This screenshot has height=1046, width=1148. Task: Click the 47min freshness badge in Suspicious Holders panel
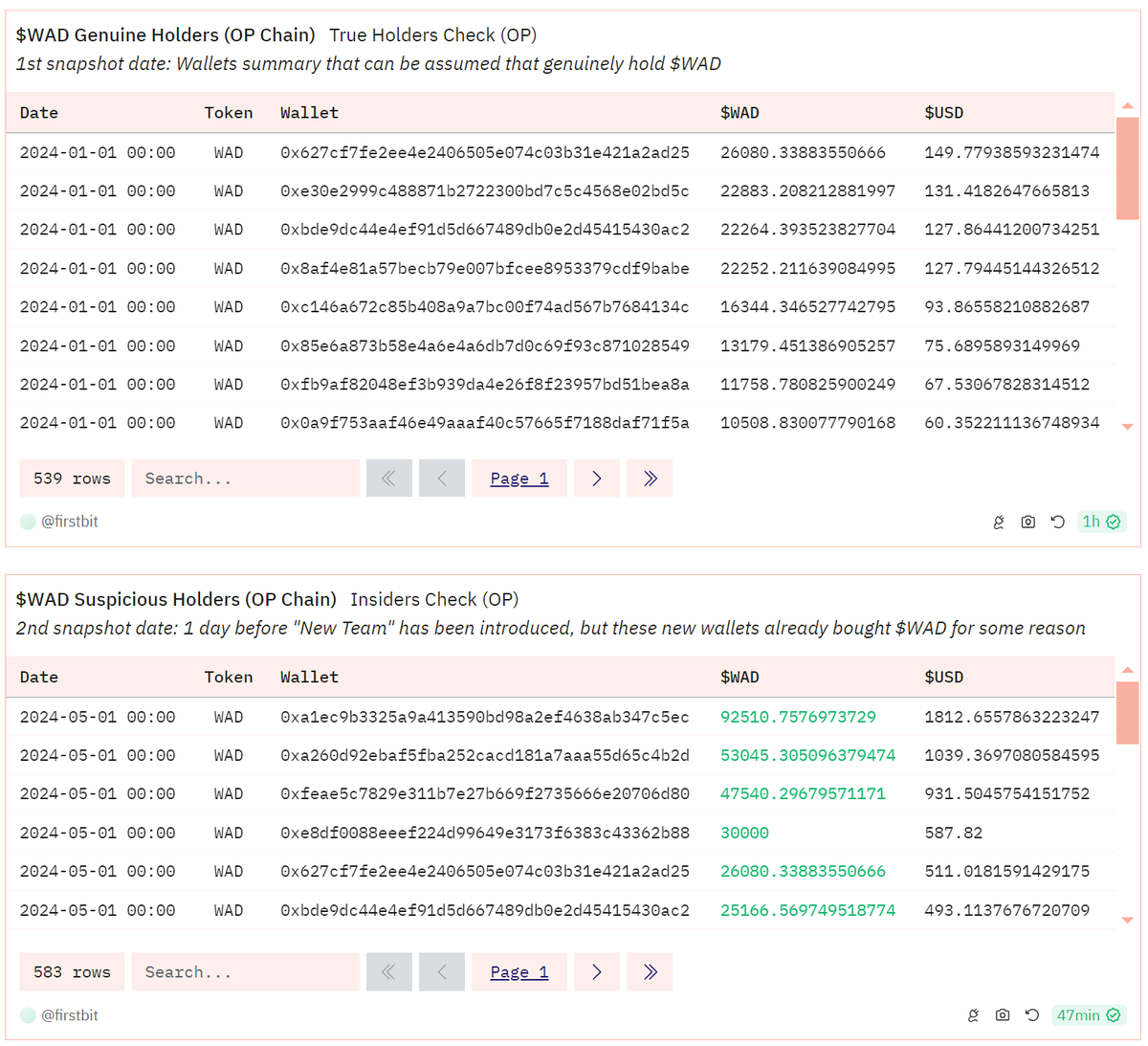(x=1089, y=1015)
